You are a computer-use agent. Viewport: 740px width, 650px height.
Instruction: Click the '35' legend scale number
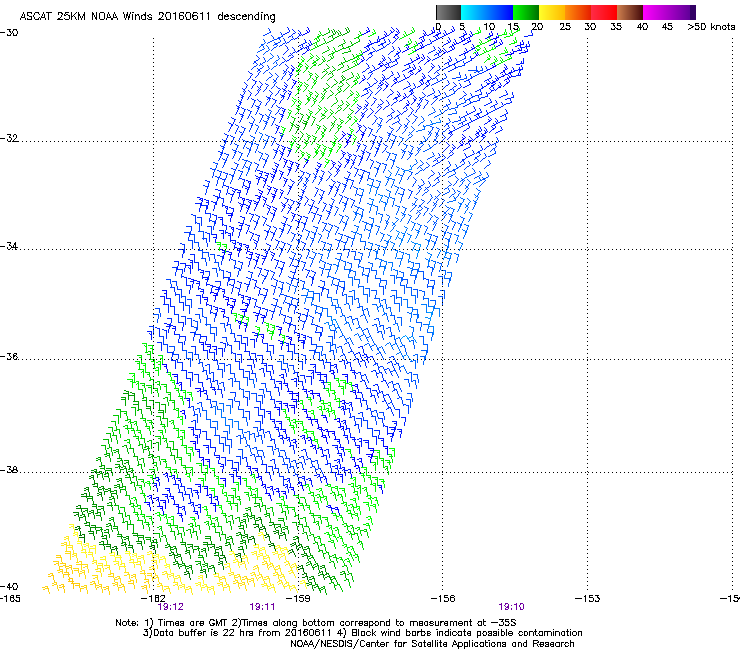pos(616,27)
